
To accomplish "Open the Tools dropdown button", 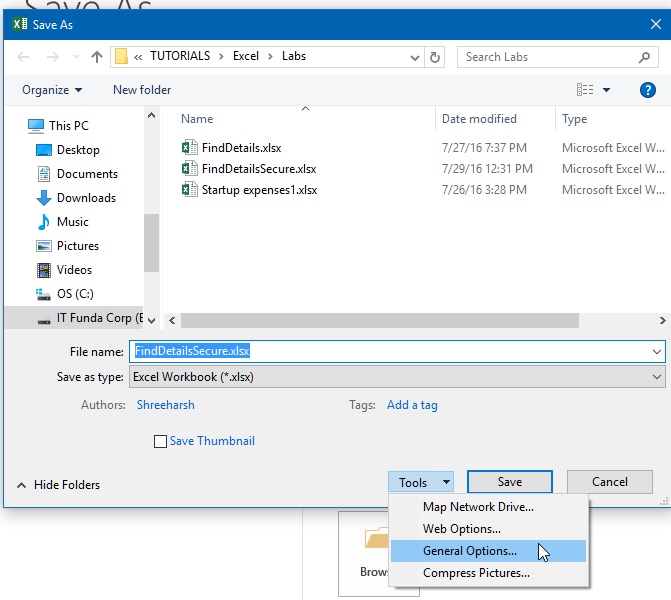I will point(421,482).
